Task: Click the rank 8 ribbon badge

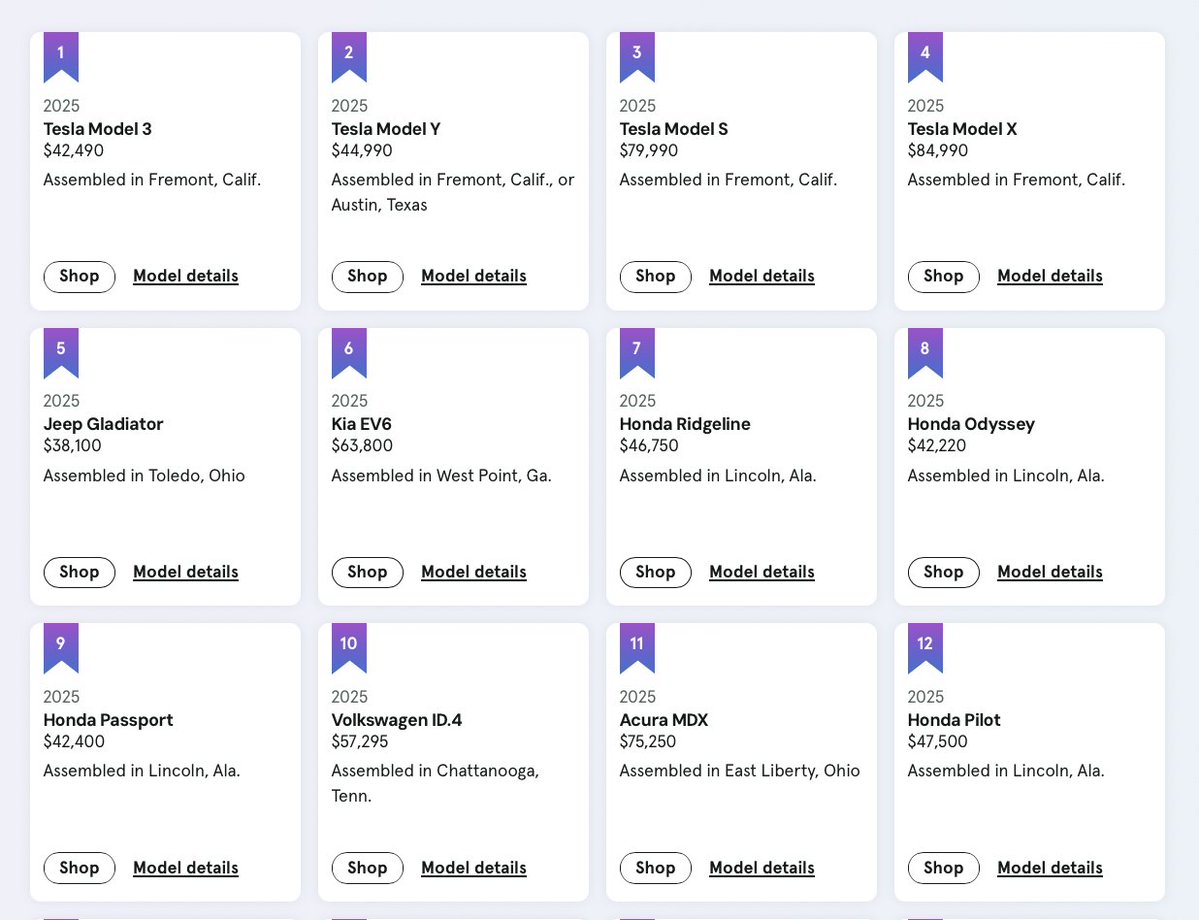Action: pos(925,353)
